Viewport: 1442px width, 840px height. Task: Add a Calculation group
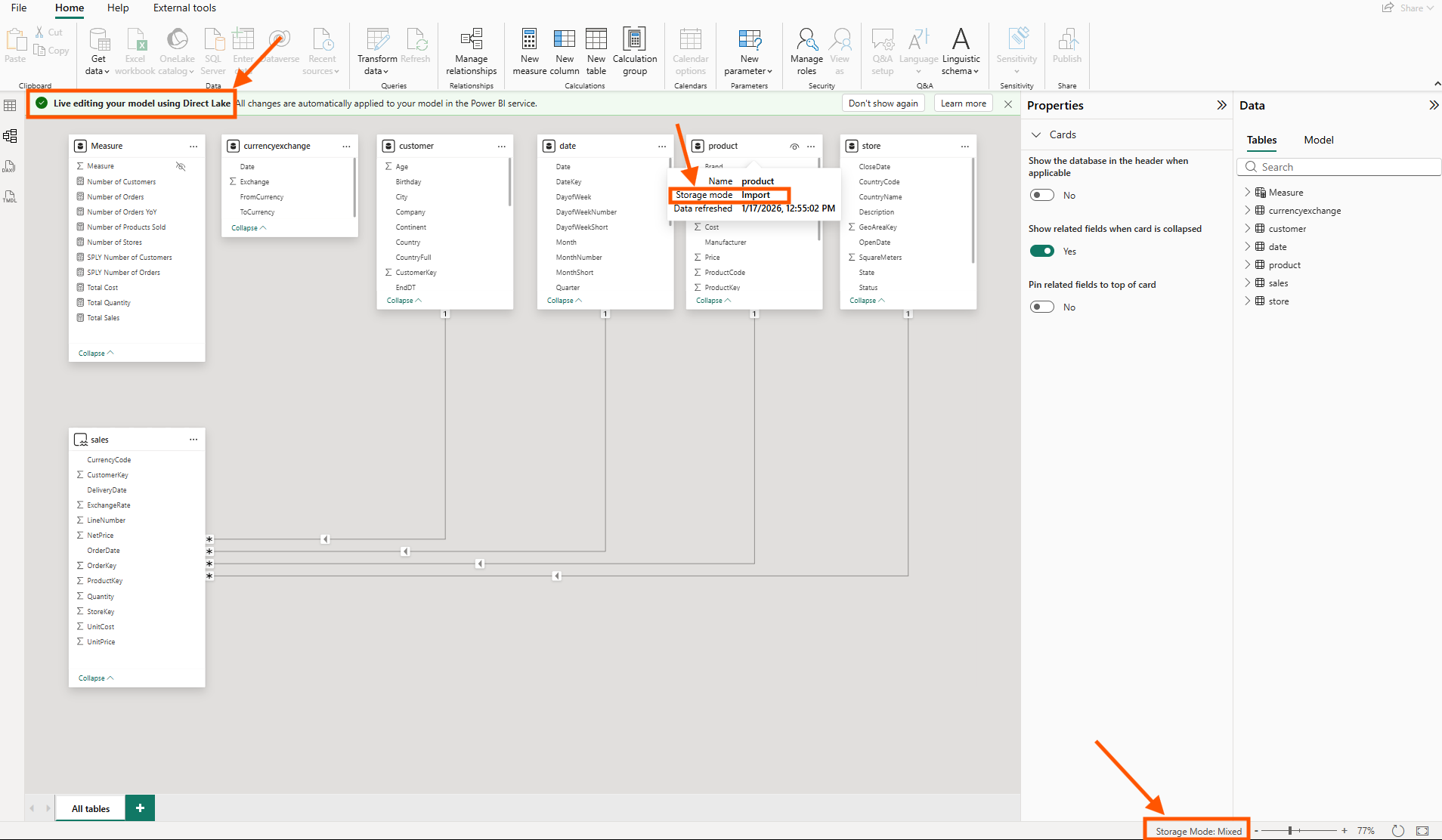635,51
